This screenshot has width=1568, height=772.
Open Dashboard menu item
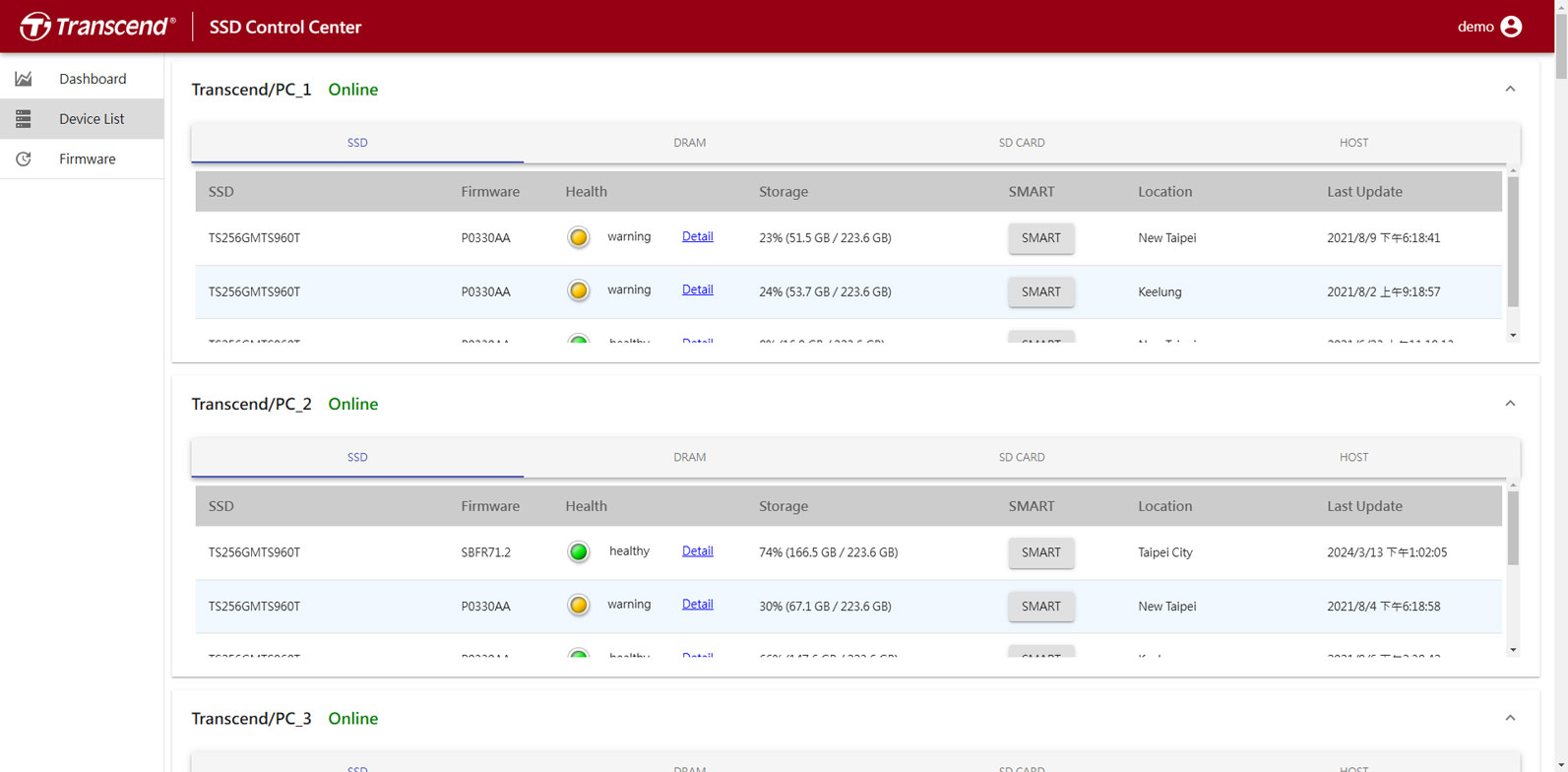82,79
